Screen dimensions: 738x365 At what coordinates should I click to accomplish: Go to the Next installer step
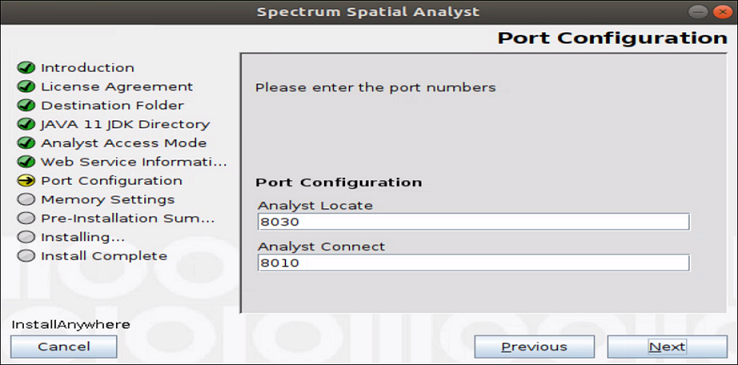[x=667, y=347]
